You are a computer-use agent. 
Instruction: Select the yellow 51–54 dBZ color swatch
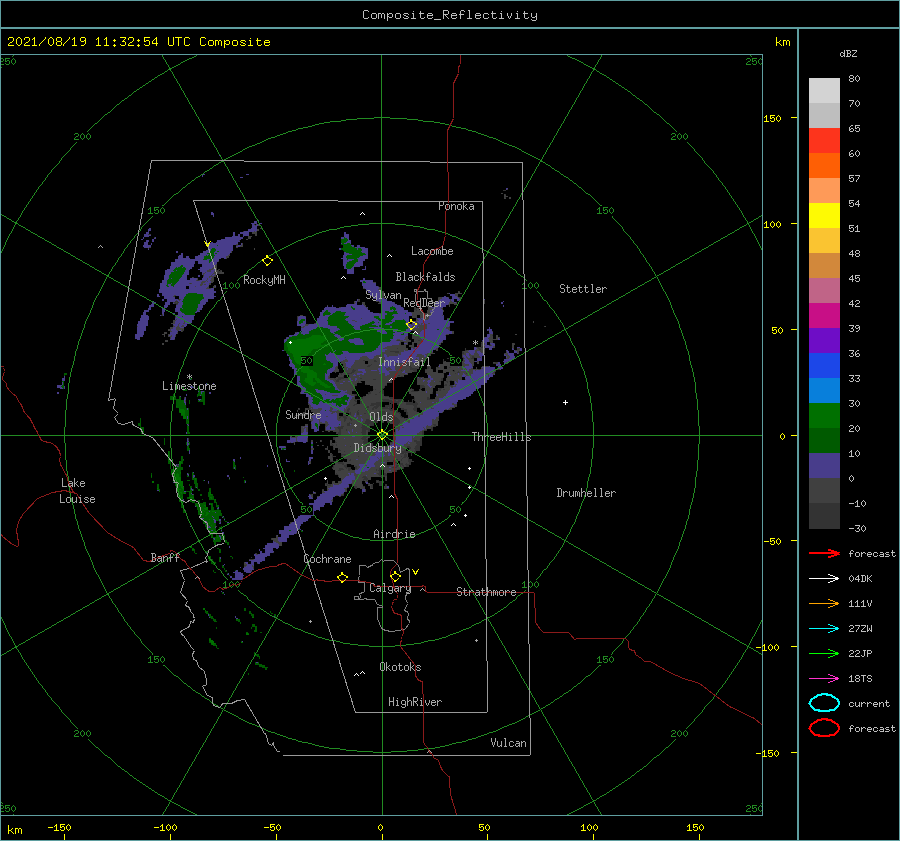(824, 216)
